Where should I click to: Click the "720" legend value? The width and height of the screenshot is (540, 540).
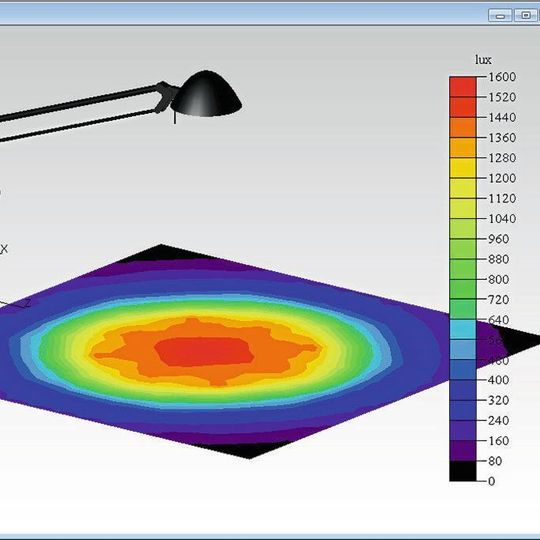[499, 300]
